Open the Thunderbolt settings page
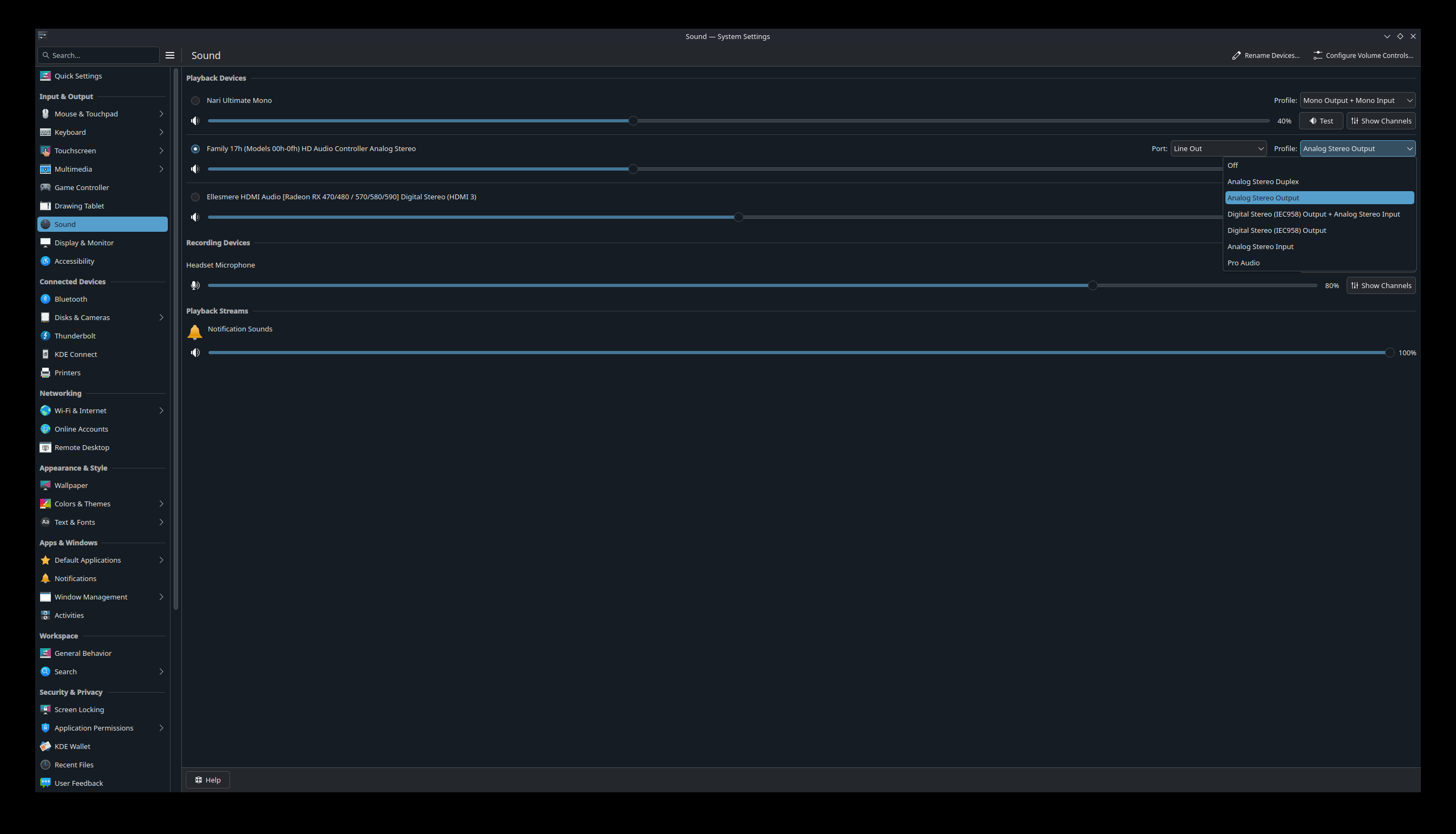Viewport: 1456px width, 834px height. (x=75, y=336)
